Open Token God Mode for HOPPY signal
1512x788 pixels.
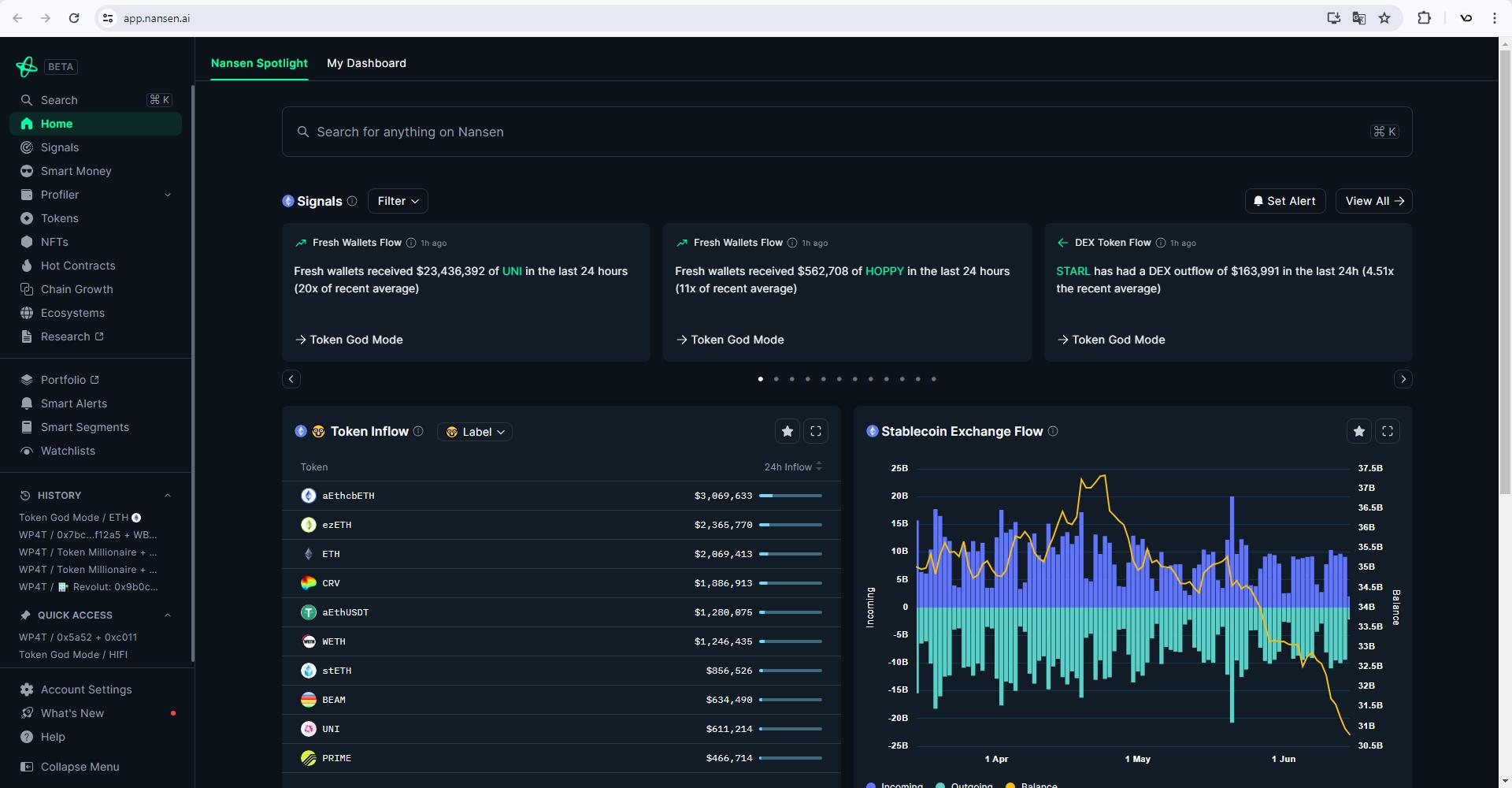[x=730, y=340]
